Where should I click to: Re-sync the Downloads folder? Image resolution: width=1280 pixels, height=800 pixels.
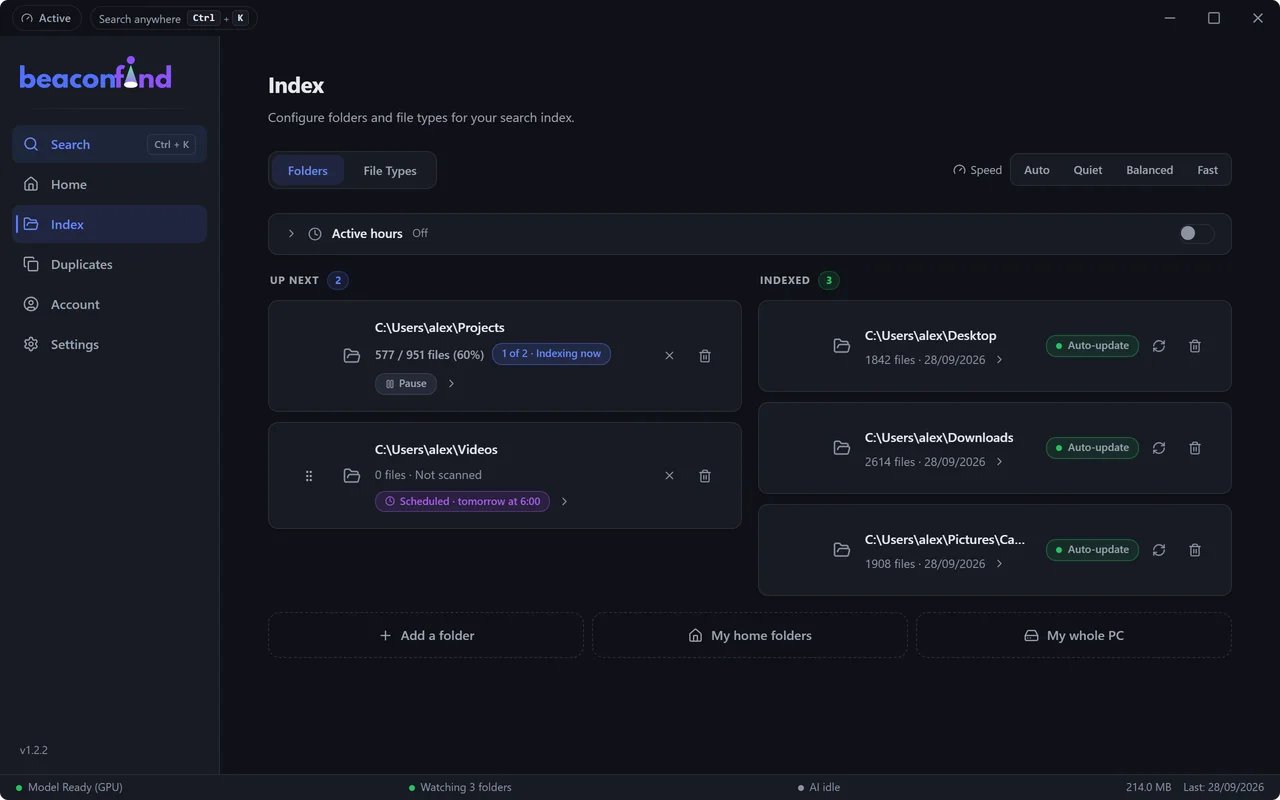(1159, 448)
